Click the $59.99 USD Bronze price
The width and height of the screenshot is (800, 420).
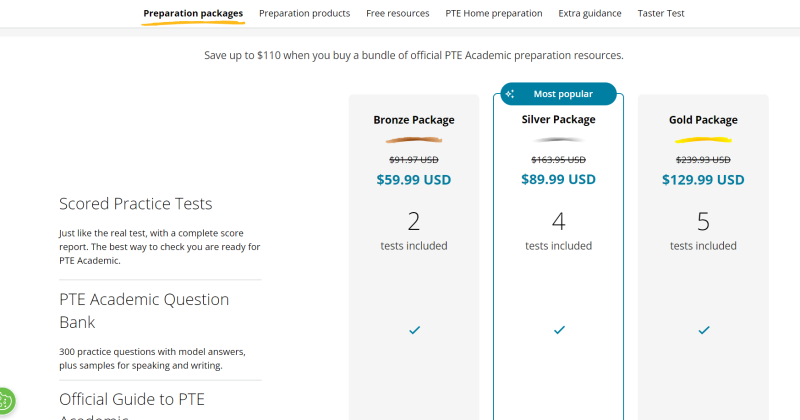point(414,180)
